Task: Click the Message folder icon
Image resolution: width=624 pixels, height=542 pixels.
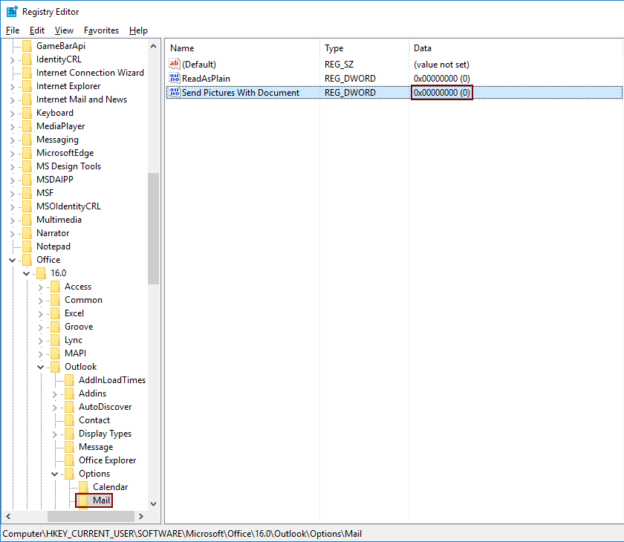Action: tap(69, 447)
